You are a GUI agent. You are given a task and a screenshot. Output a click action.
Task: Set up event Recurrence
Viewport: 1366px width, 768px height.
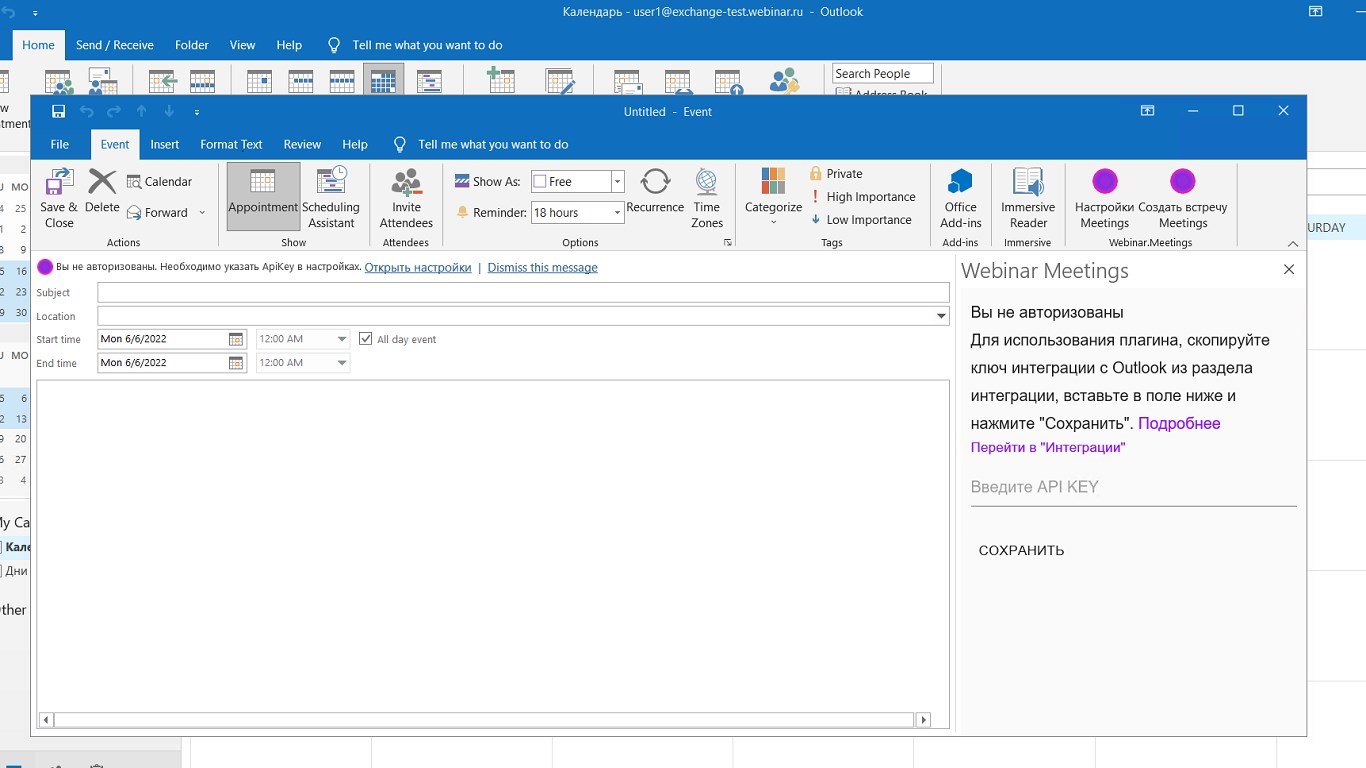click(x=655, y=190)
